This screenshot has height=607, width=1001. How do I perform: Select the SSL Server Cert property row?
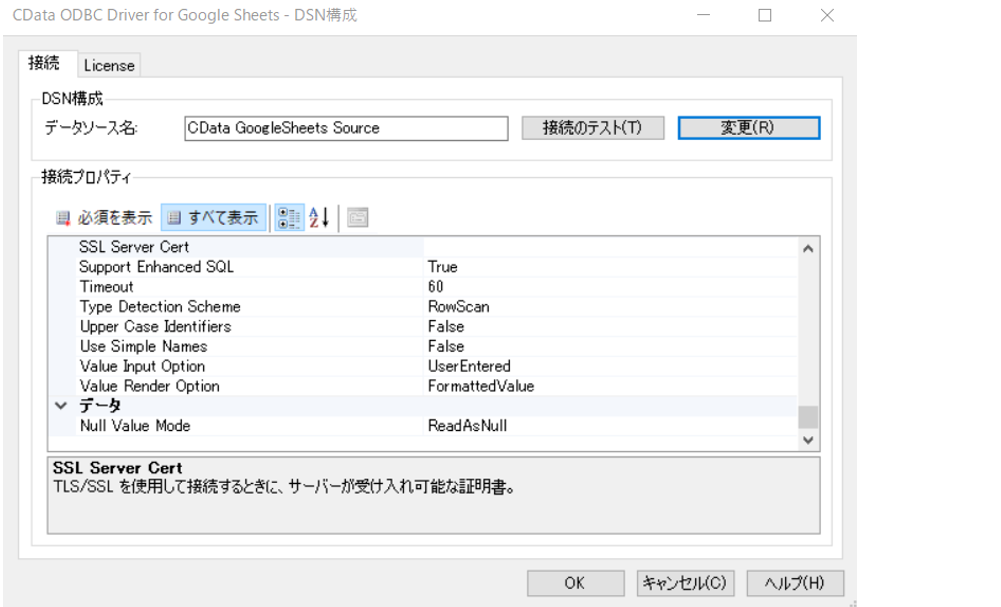coord(423,247)
